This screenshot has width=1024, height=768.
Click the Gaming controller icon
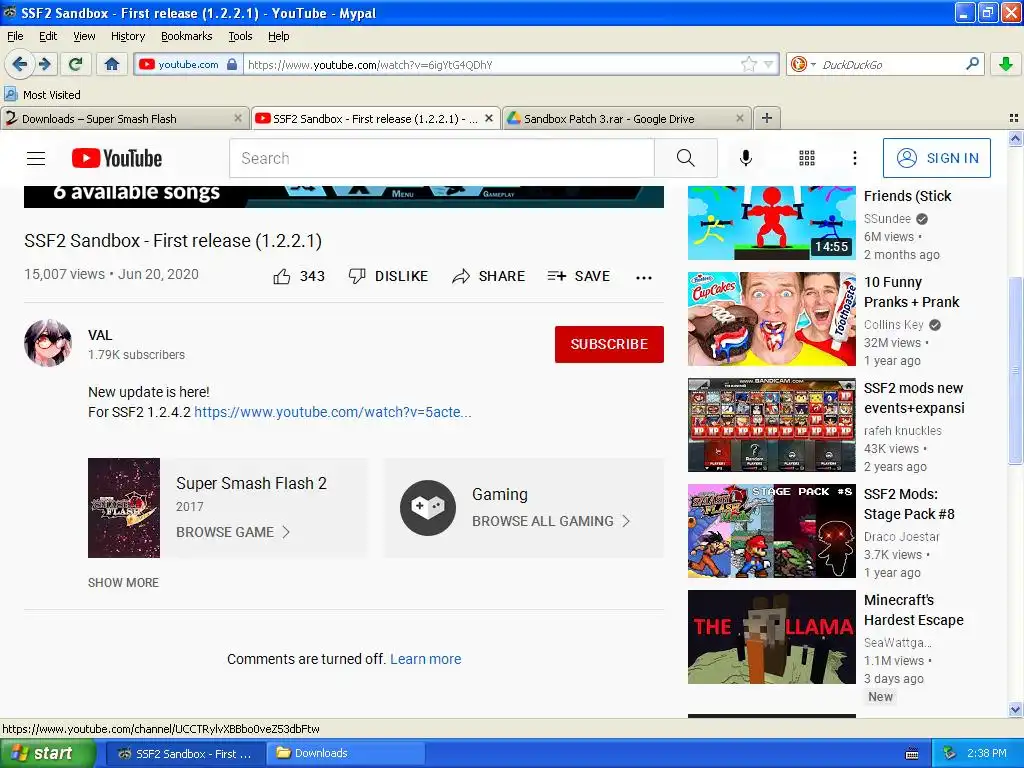coord(428,508)
